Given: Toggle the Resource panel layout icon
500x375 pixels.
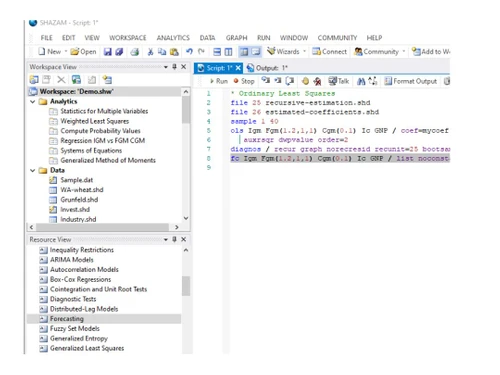Looking at the screenshot, I should pyautogui.click(x=256, y=52).
